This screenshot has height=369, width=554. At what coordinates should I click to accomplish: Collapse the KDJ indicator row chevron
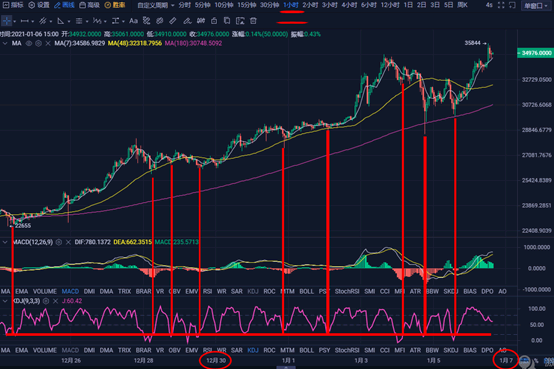pyautogui.click(x=5, y=301)
